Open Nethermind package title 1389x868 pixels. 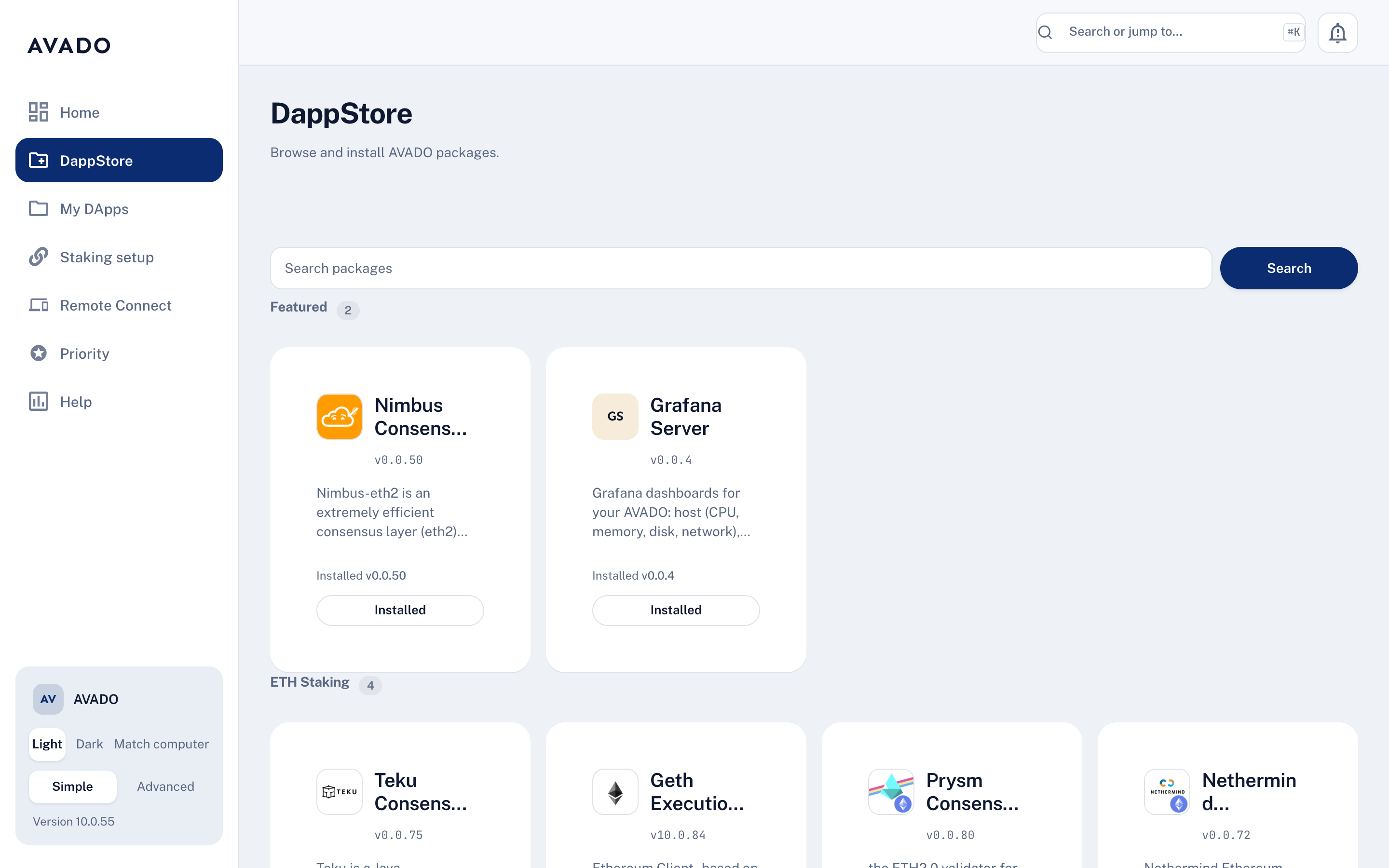[x=1249, y=792]
